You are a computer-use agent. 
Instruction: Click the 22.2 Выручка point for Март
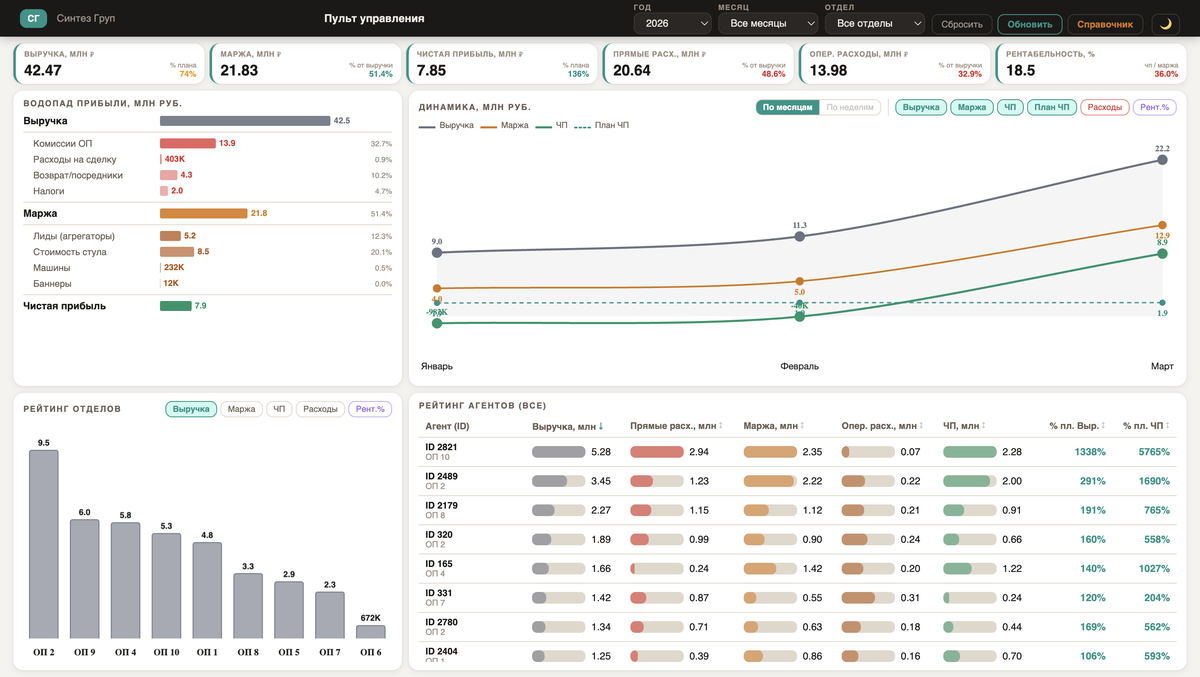(1162, 160)
